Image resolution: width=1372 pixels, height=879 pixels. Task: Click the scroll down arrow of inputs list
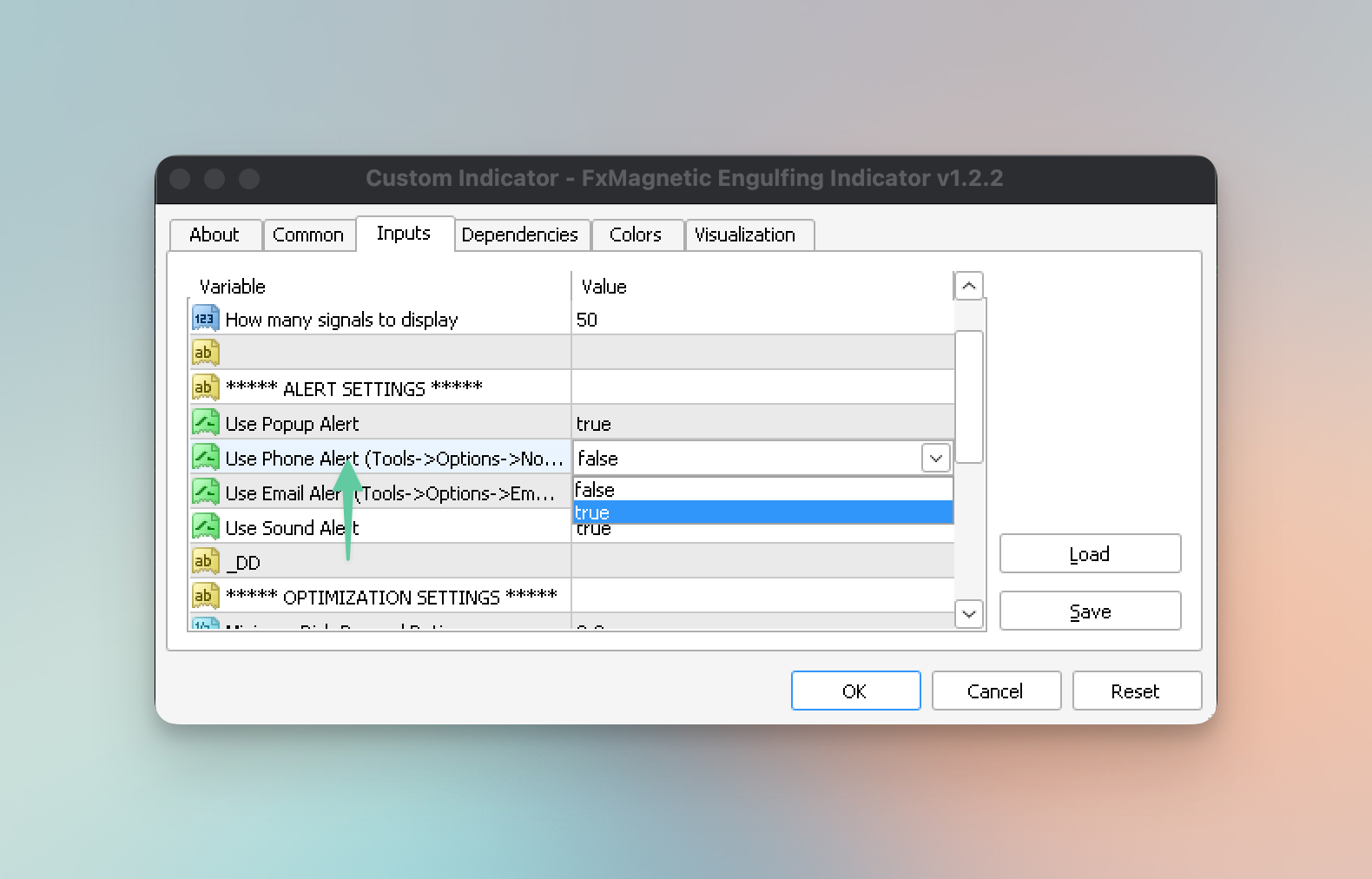click(x=969, y=614)
